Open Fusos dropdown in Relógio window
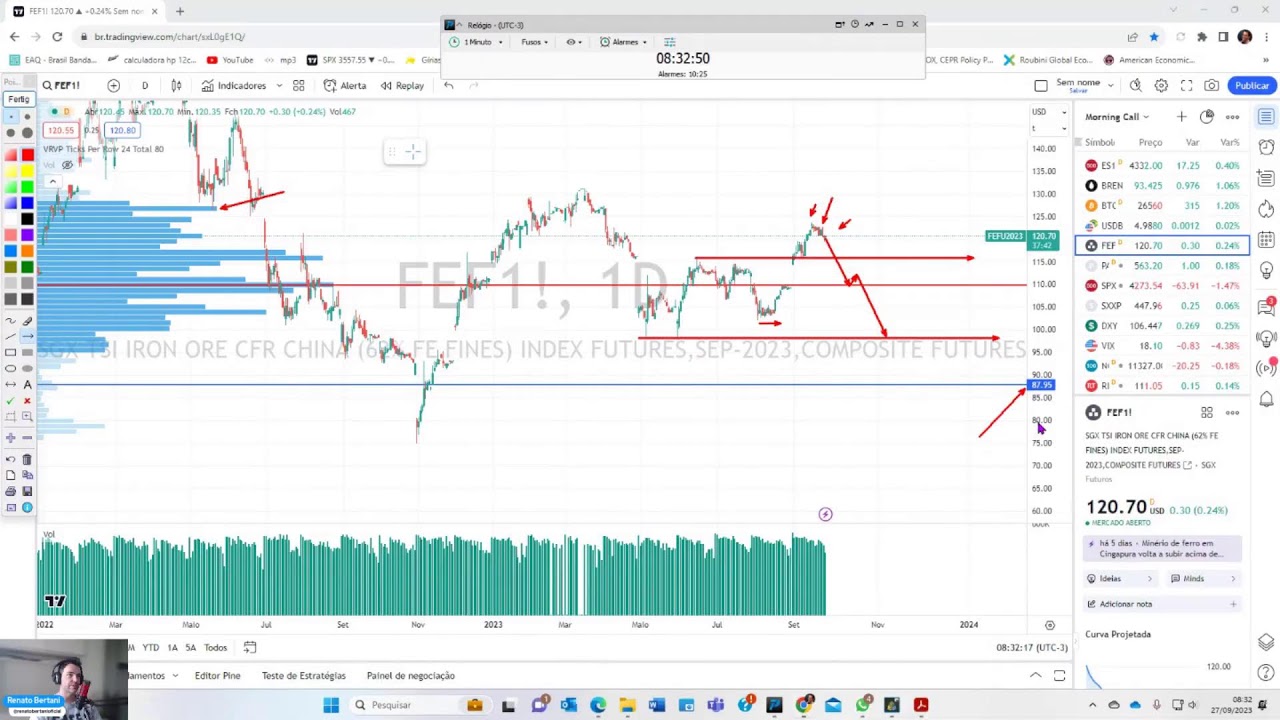 click(534, 42)
